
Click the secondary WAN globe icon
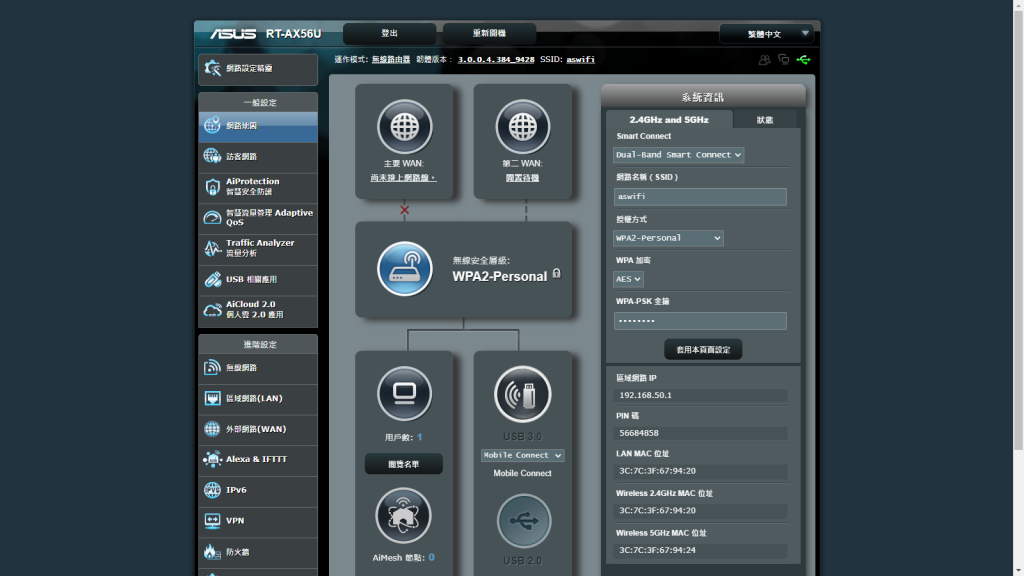point(522,127)
